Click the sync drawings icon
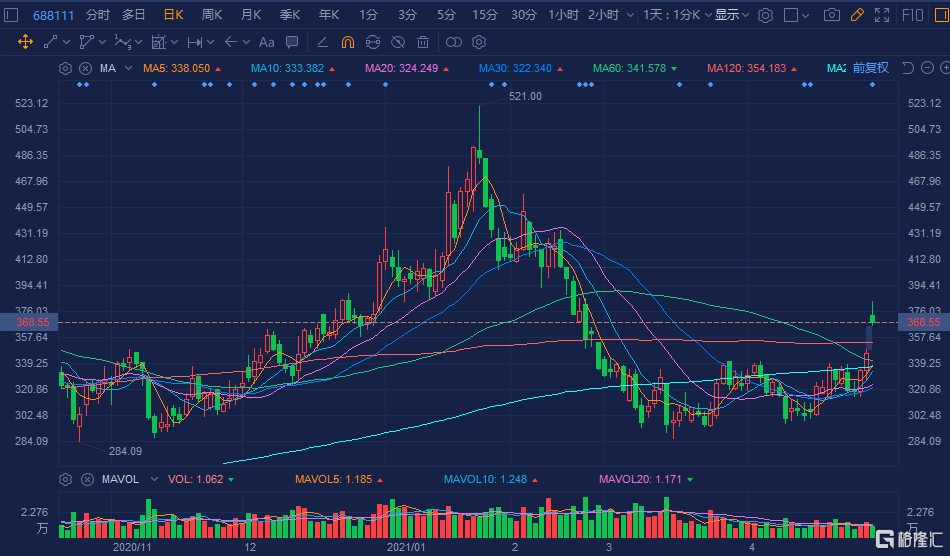The height and width of the screenshot is (556, 950). point(373,42)
